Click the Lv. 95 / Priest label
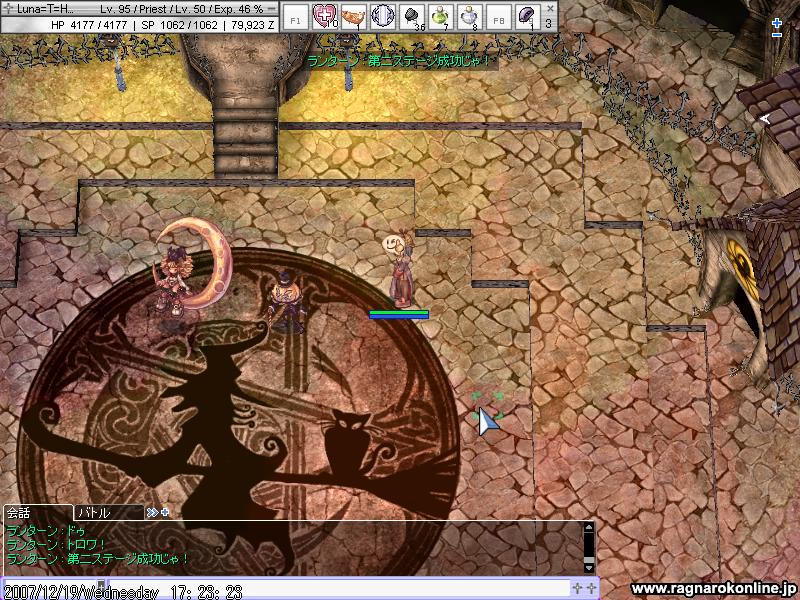 pyautogui.click(x=133, y=9)
